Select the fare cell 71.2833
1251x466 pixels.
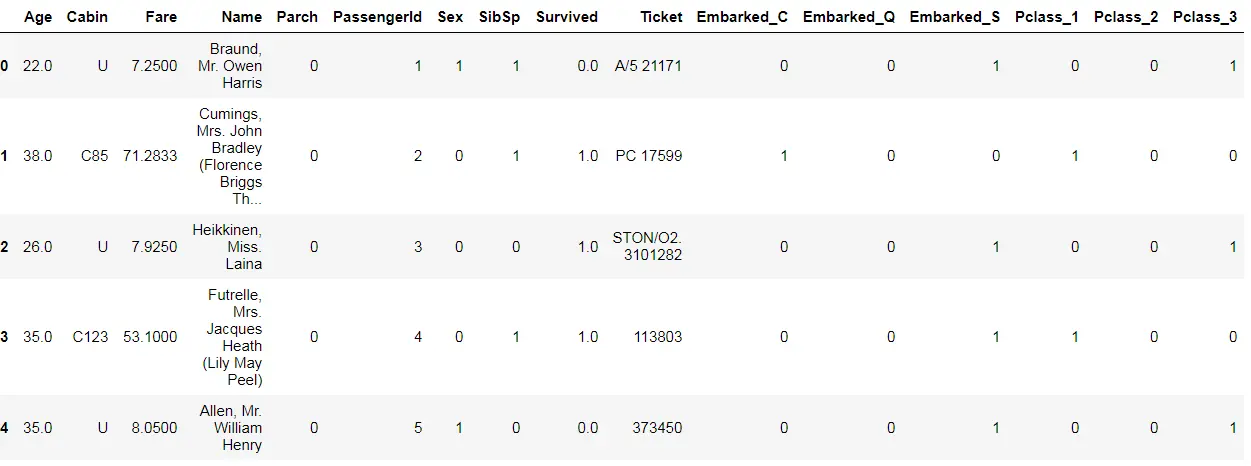pos(150,156)
